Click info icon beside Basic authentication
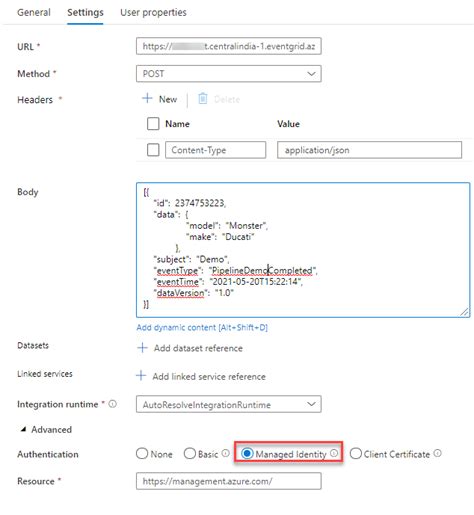 coord(226,453)
